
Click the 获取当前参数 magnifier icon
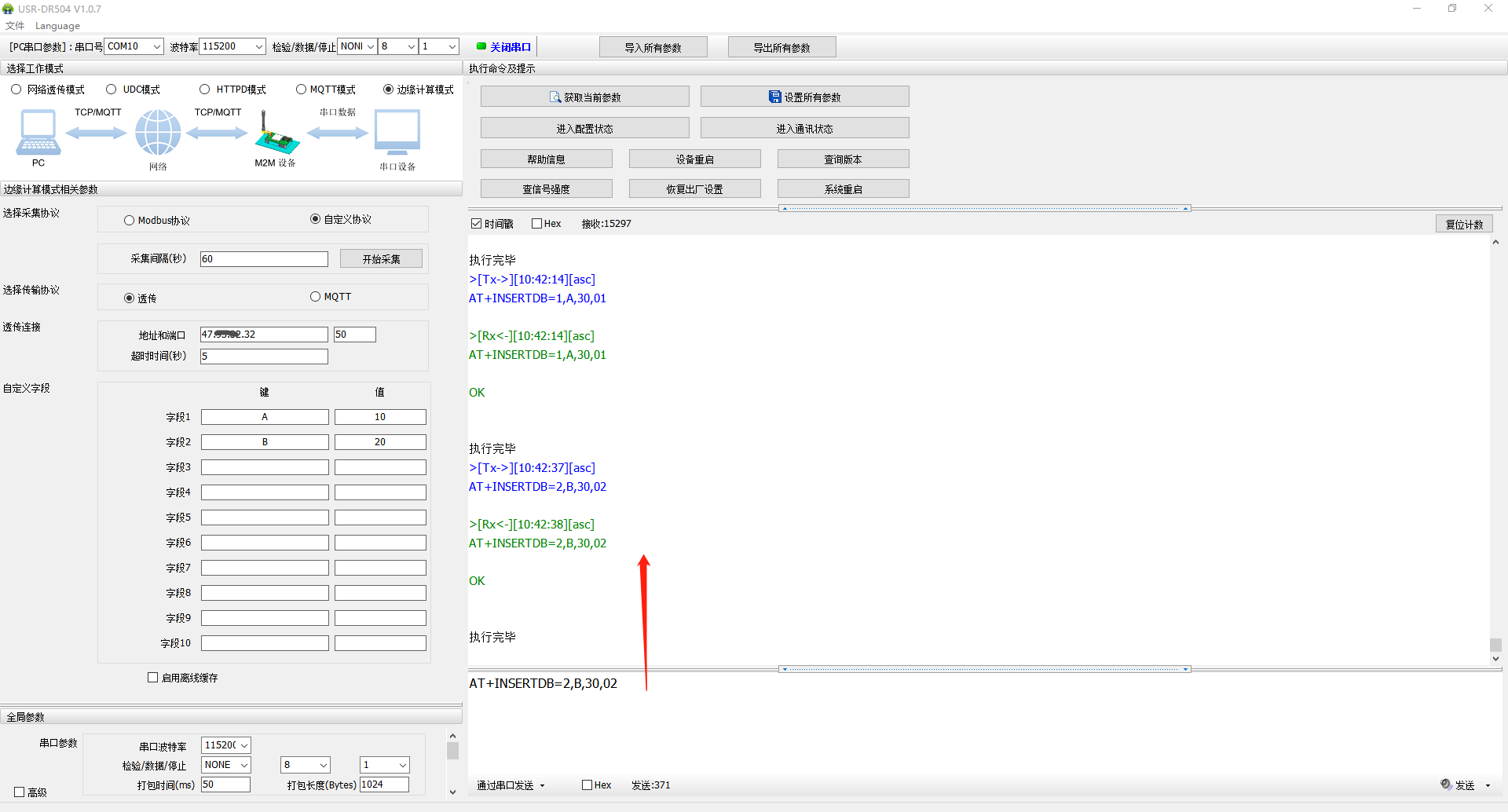coord(555,97)
